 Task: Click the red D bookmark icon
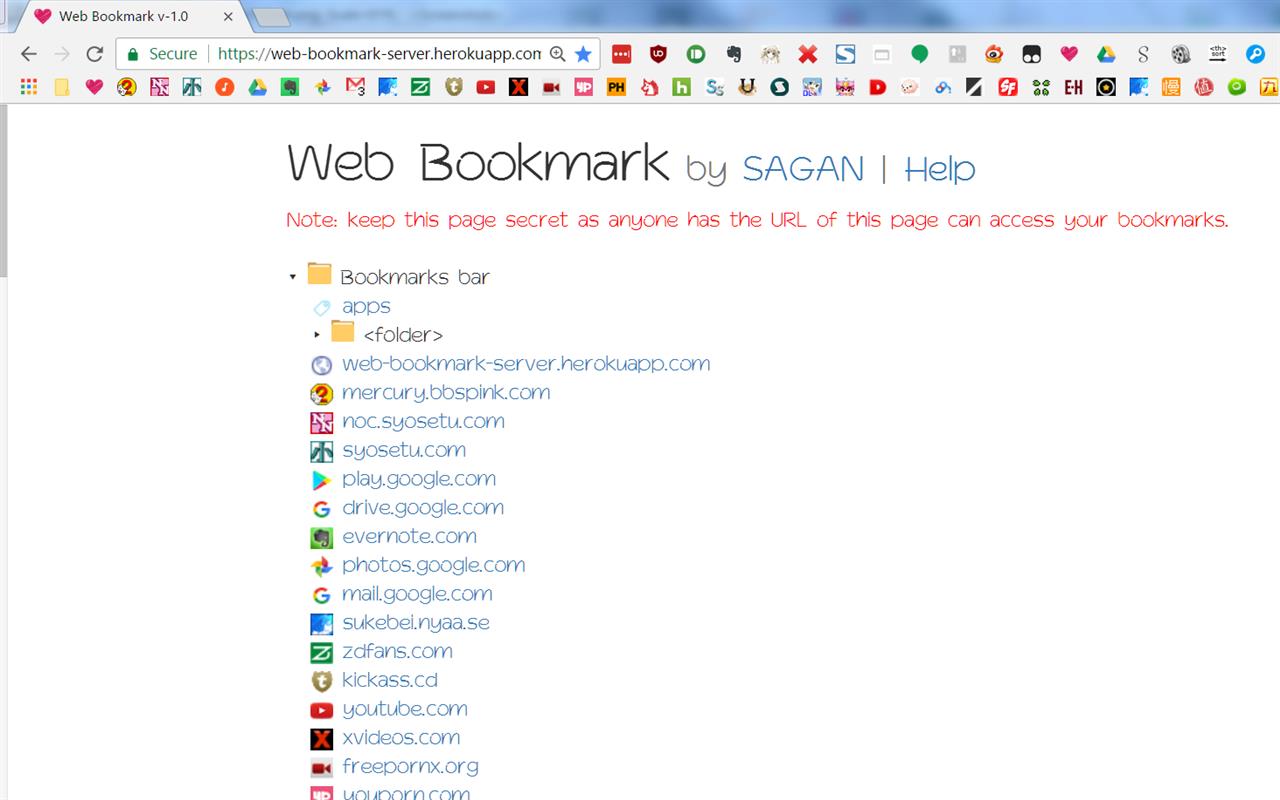pyautogui.click(x=878, y=87)
